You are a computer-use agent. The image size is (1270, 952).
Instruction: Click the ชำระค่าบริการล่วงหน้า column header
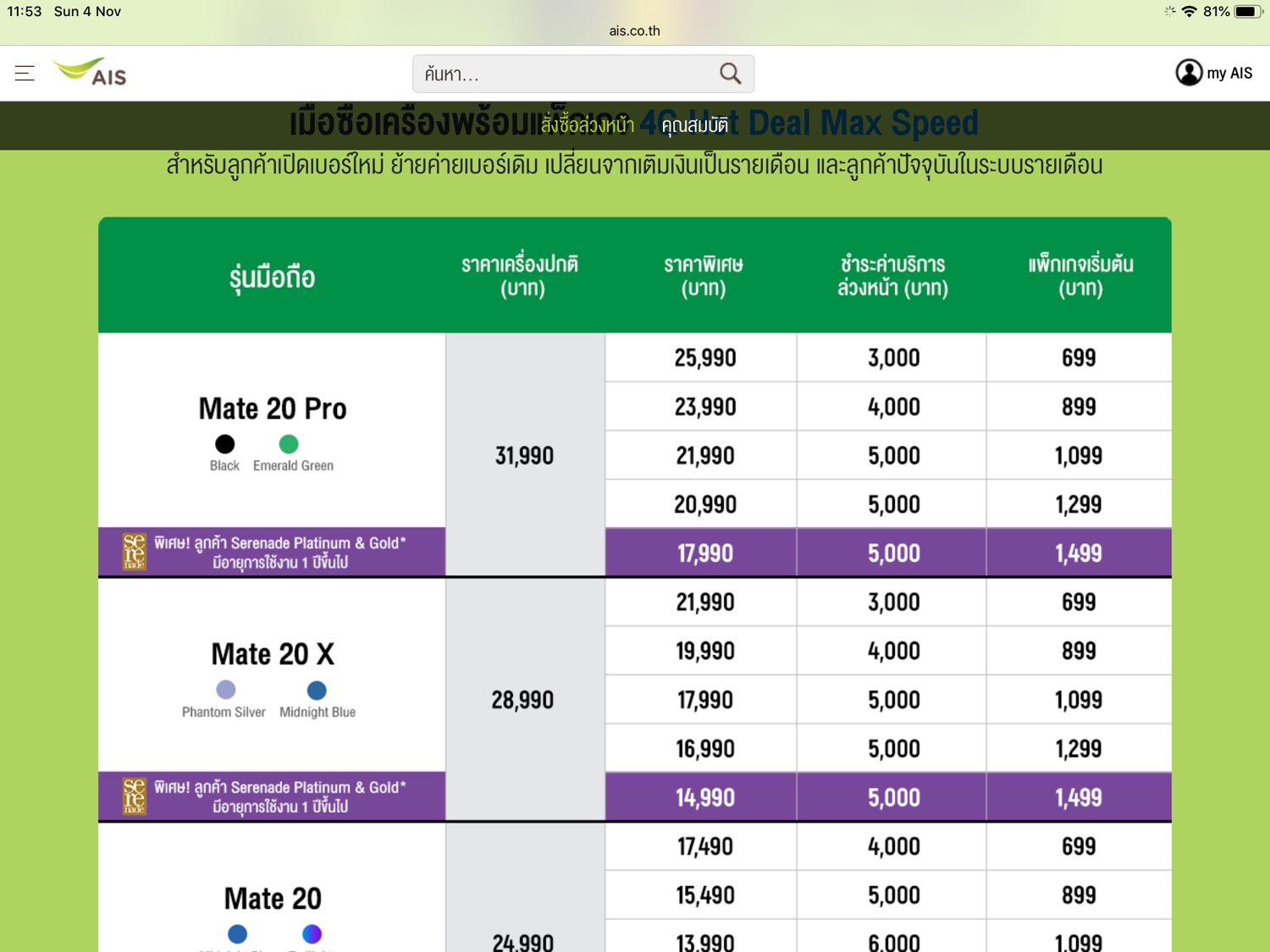[893, 276]
